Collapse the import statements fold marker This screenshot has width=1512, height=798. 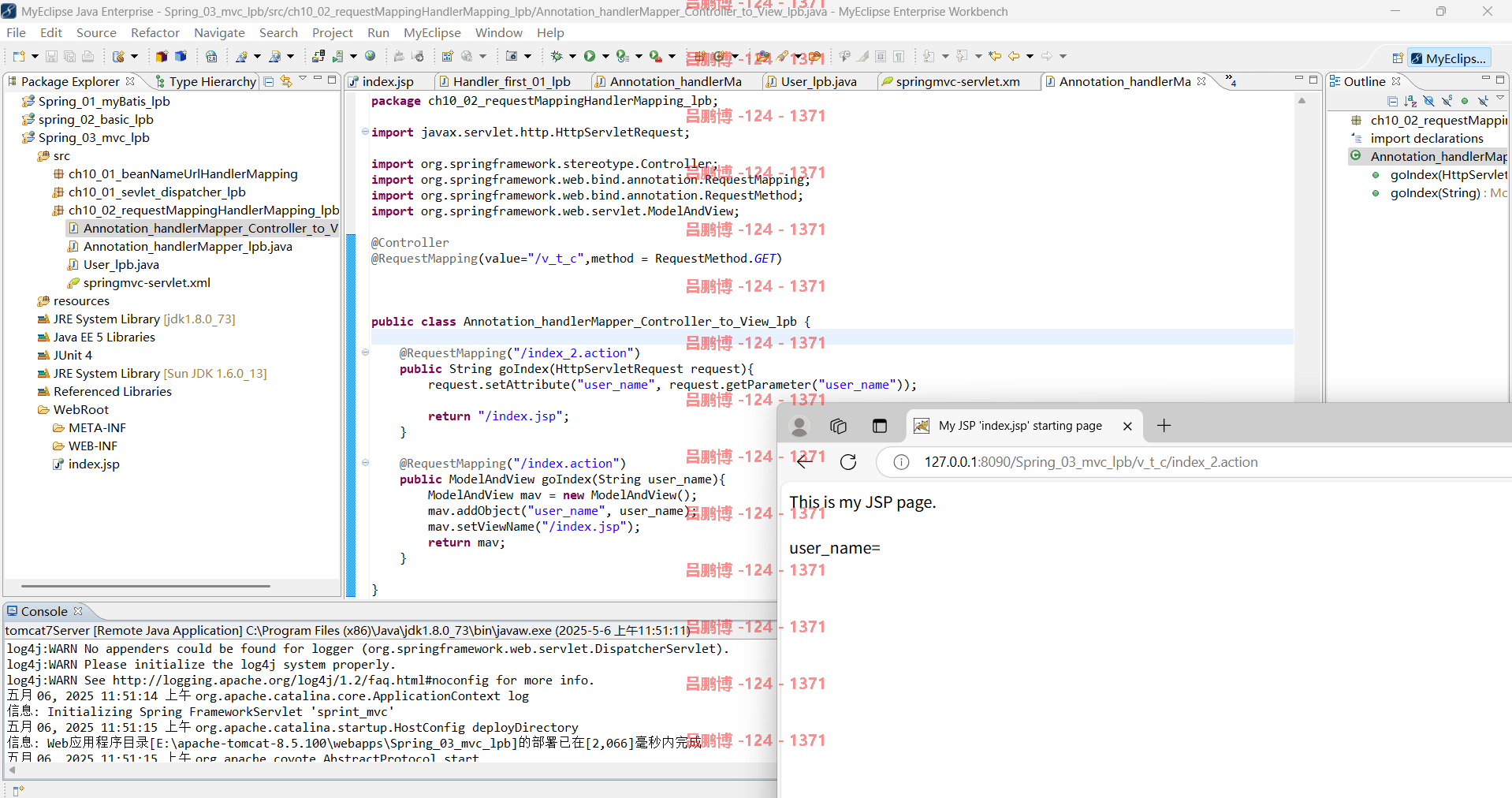(365, 132)
